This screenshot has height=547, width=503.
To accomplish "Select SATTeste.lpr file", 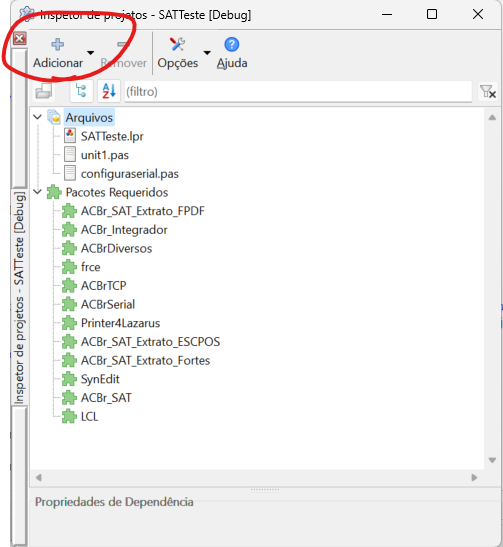I will click(x=112, y=136).
